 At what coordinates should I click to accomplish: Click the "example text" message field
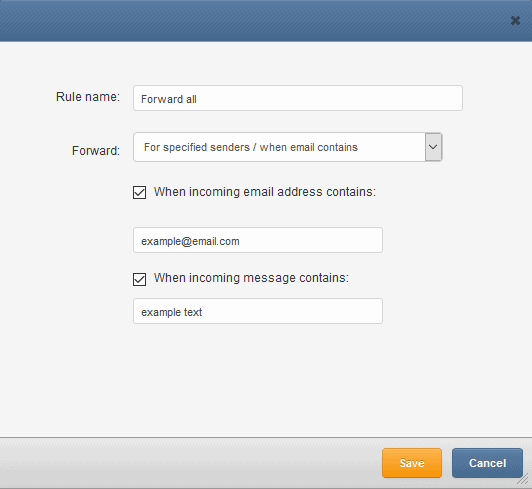[x=258, y=311]
